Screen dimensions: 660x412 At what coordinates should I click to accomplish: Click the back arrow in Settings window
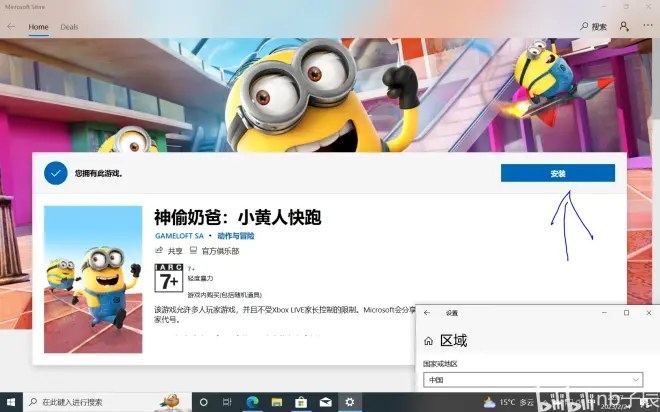coord(427,313)
